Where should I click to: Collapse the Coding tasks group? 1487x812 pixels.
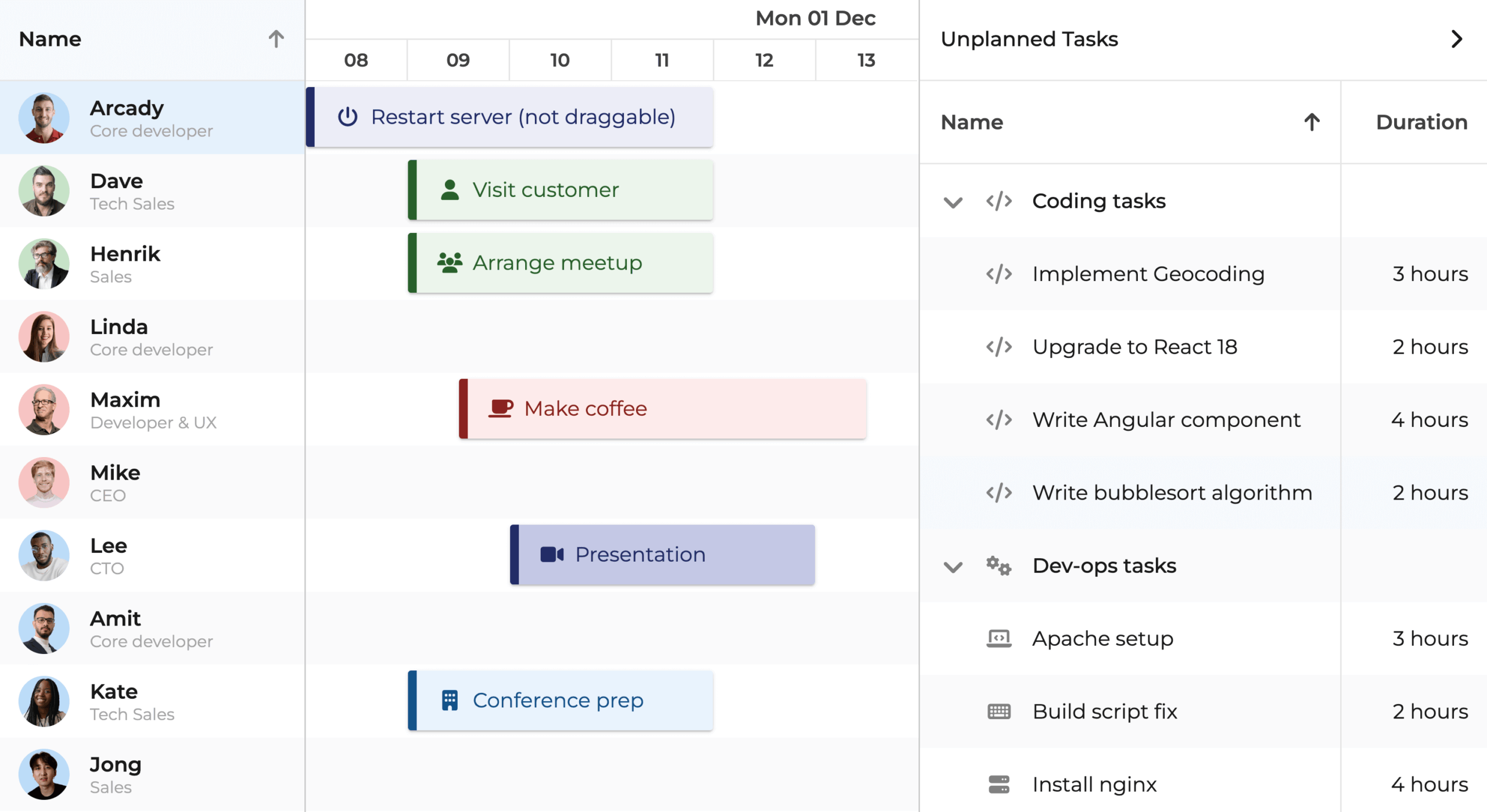point(953,202)
